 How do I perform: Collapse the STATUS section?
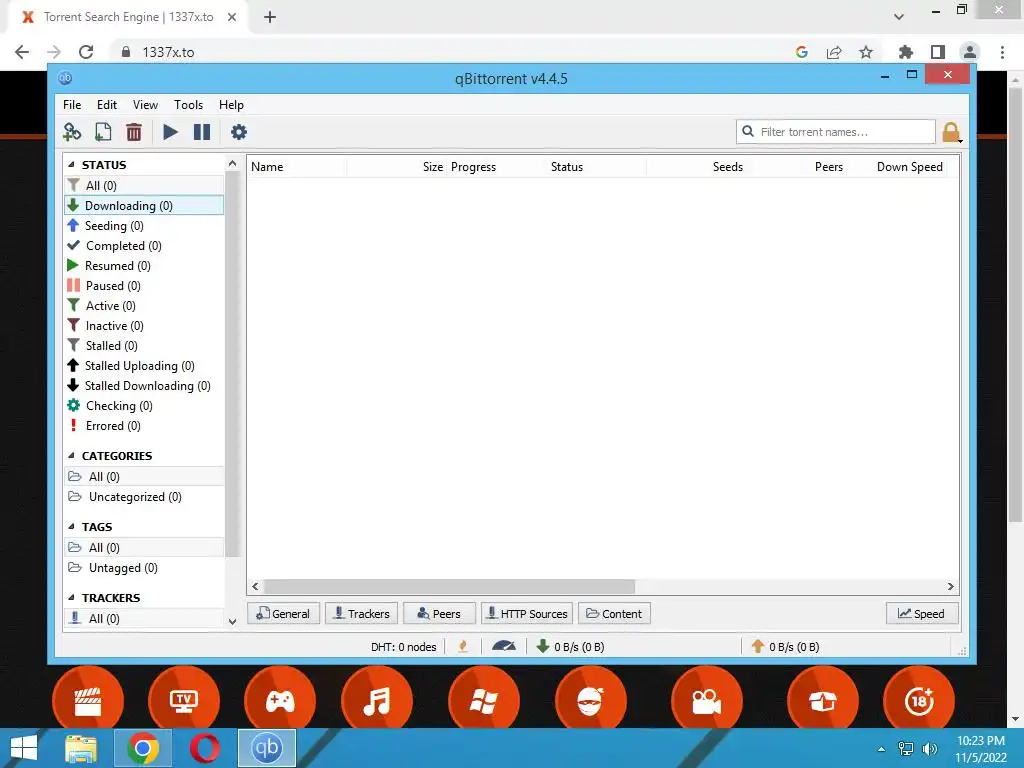(x=72, y=165)
